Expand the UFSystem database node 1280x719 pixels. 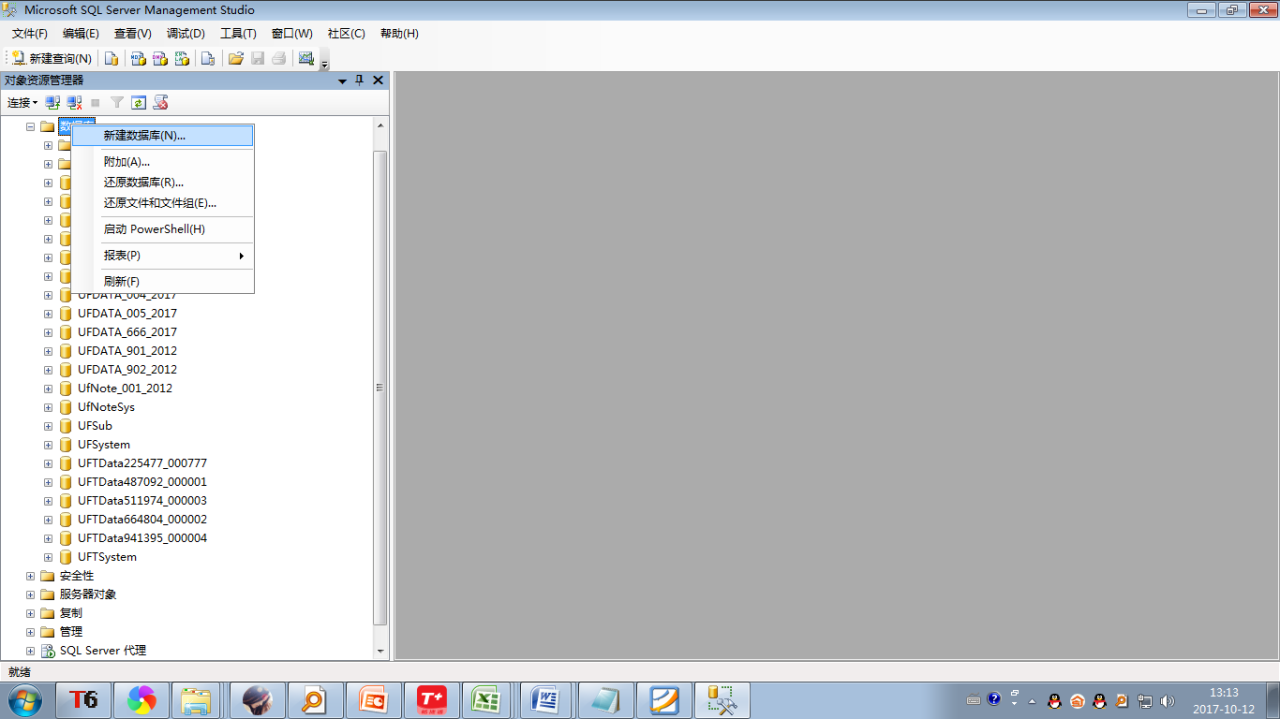[x=48, y=445]
